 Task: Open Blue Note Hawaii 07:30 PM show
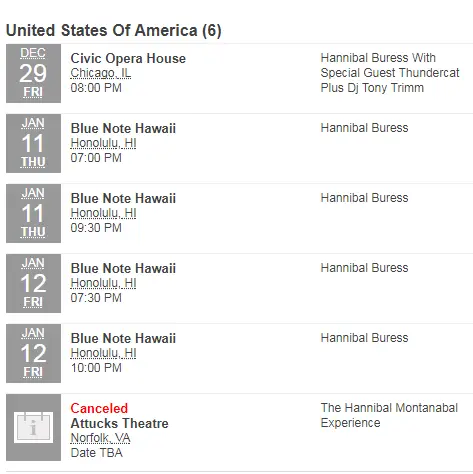123,268
